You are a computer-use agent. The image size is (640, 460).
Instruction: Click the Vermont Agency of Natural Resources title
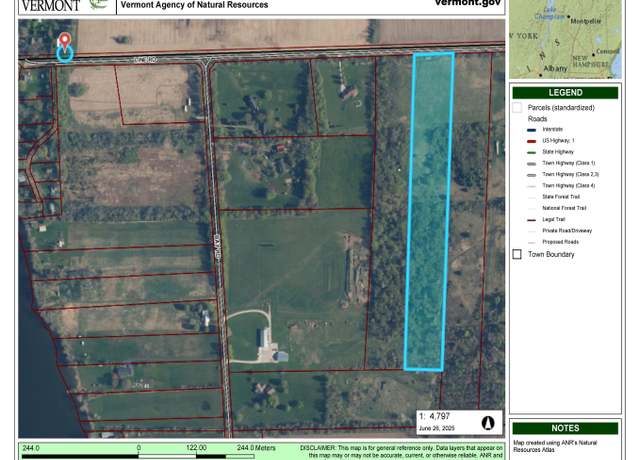(x=194, y=5)
